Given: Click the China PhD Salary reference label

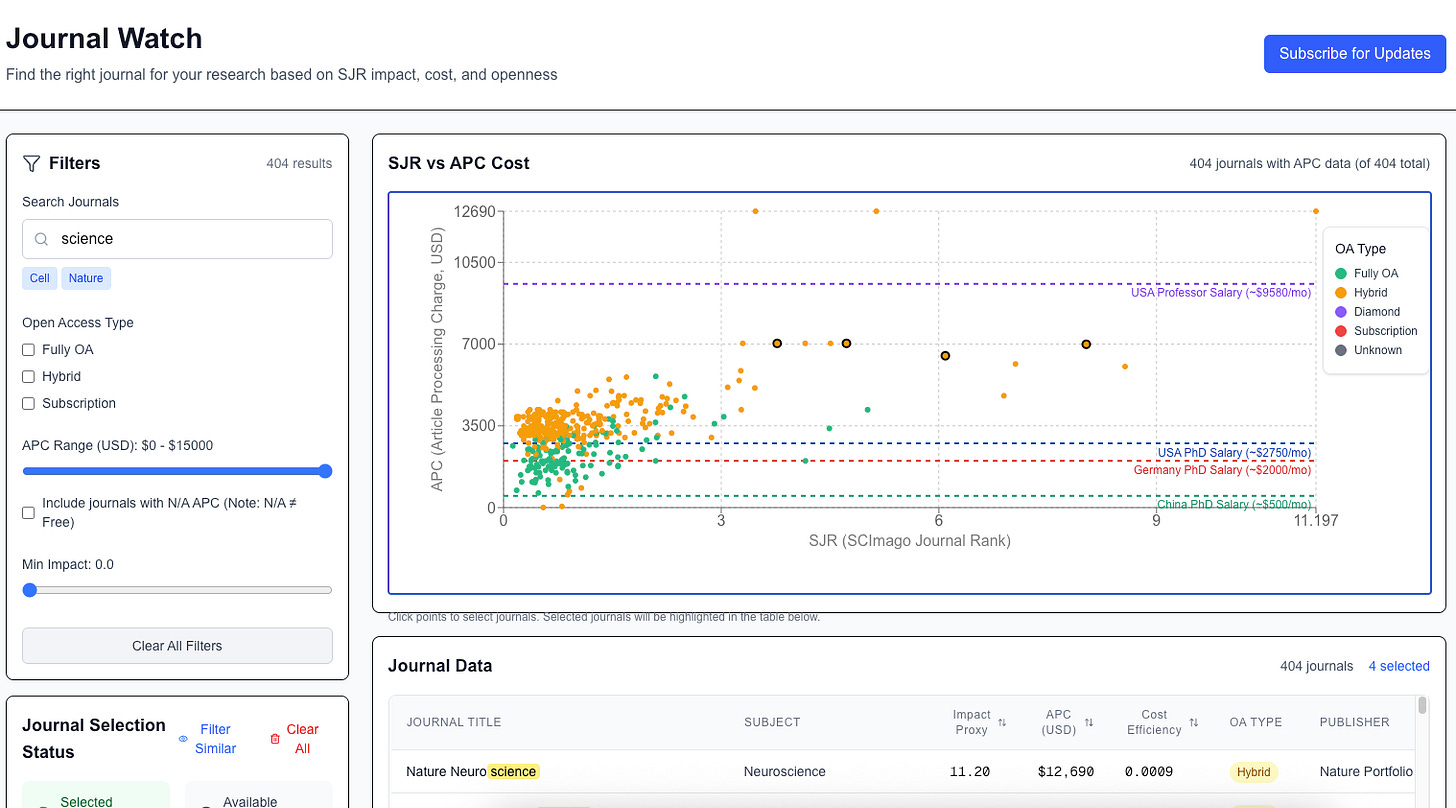Looking at the screenshot, I should (x=1234, y=505).
